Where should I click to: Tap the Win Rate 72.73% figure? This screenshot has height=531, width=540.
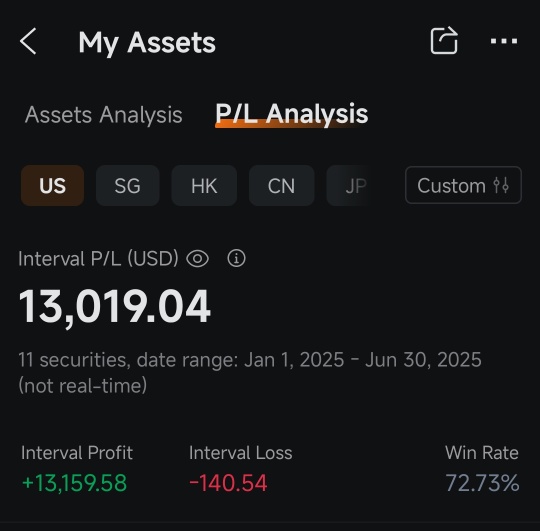pos(482,483)
